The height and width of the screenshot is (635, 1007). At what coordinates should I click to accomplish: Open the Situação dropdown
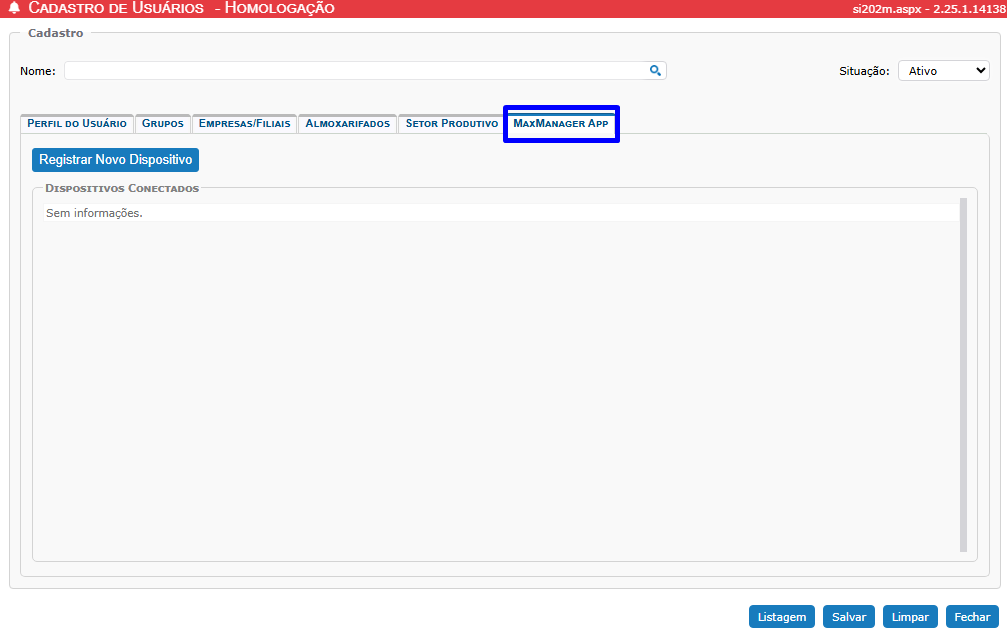point(943,71)
